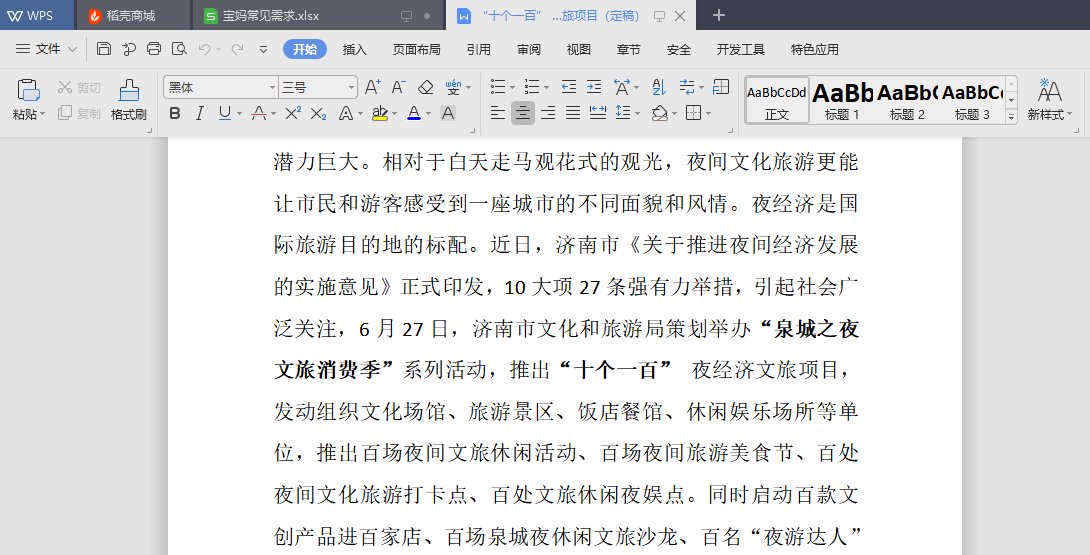Switch to the 章节 (Chapter) tab
The image size is (1090, 555).
[x=628, y=49]
